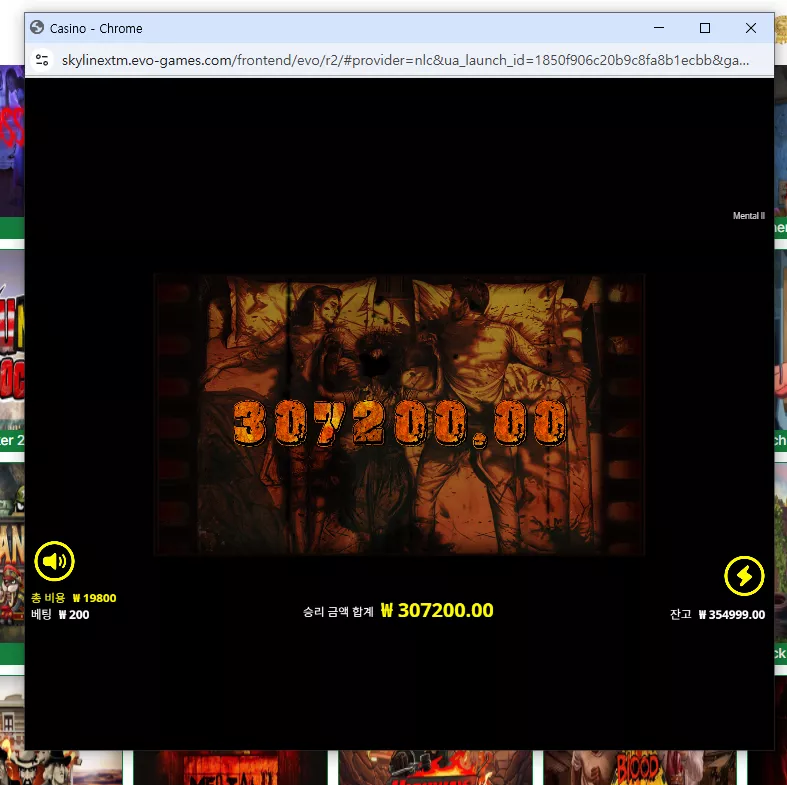
Task: Click the total cost ₩ 19800 text
Action: 73,598
